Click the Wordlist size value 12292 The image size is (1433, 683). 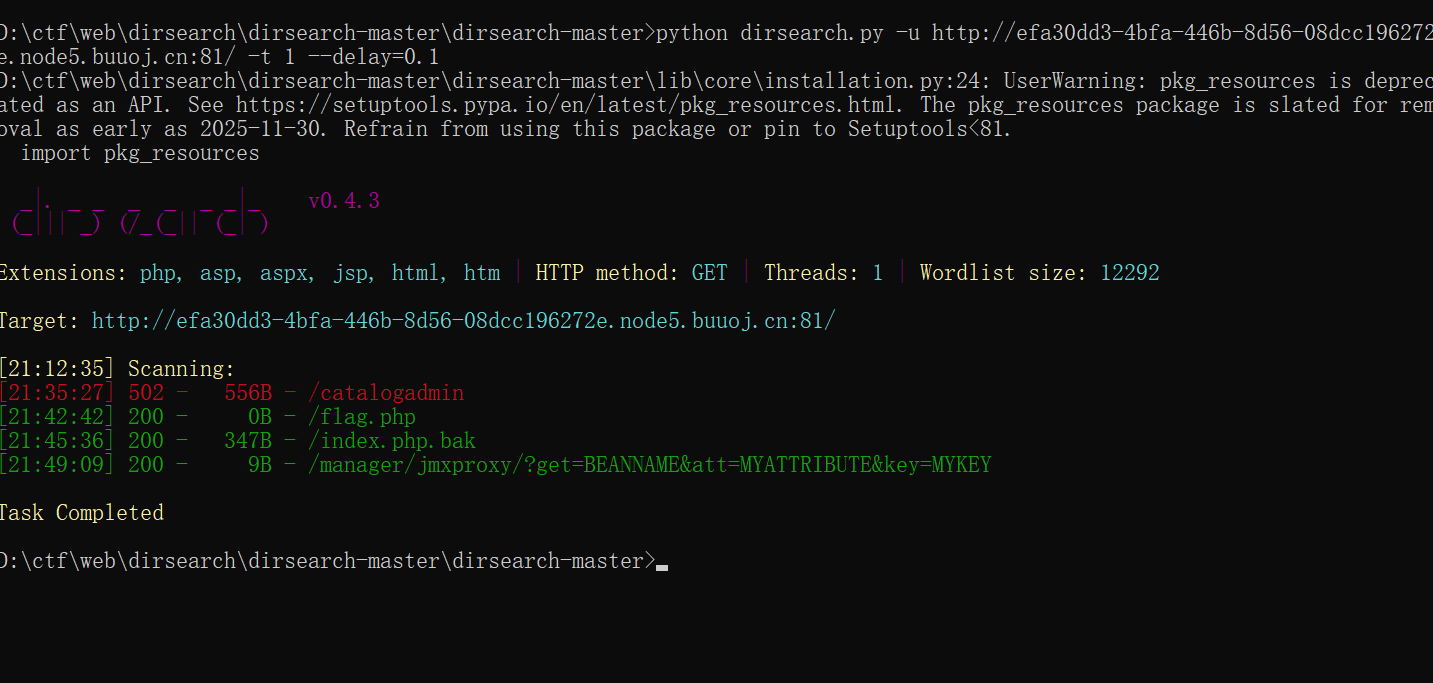click(1130, 273)
